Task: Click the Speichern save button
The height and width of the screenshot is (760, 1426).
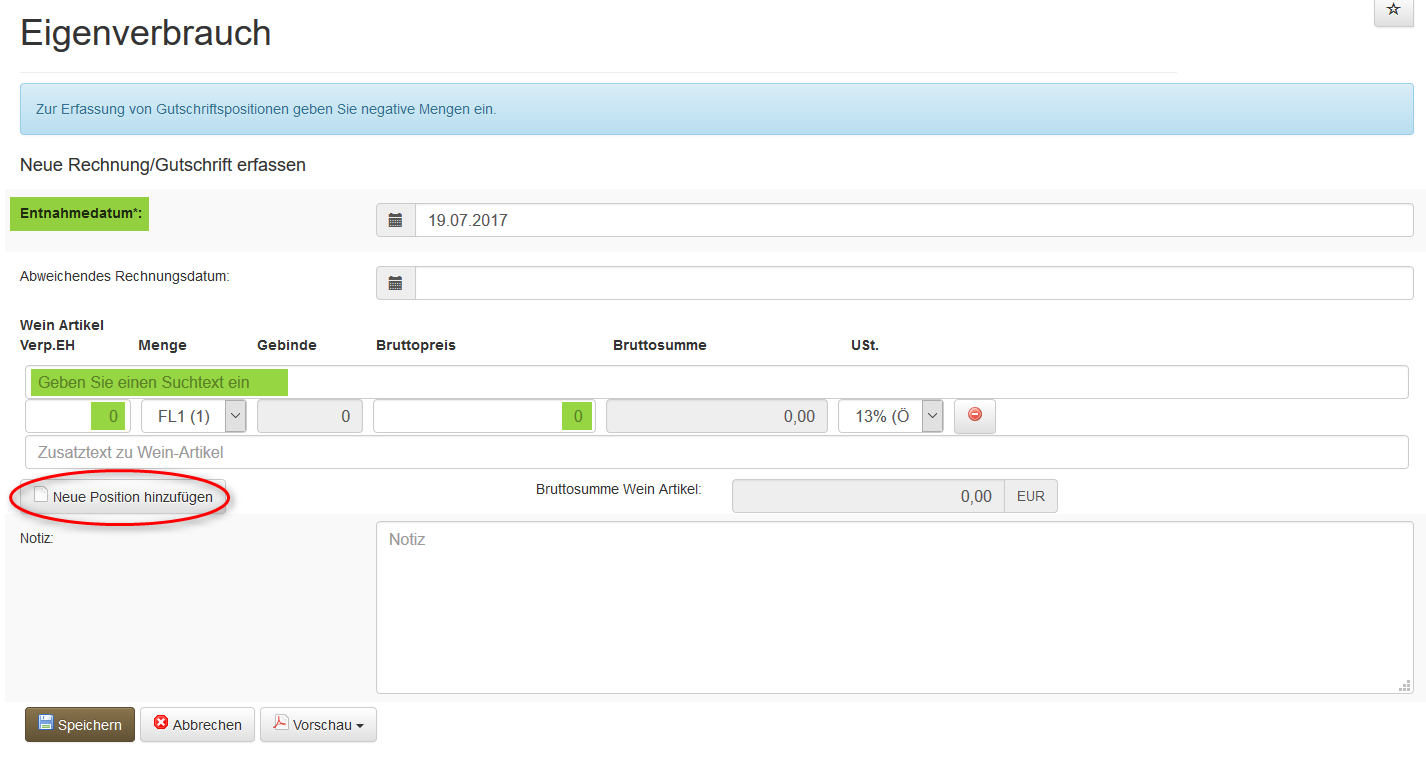Action: point(80,725)
